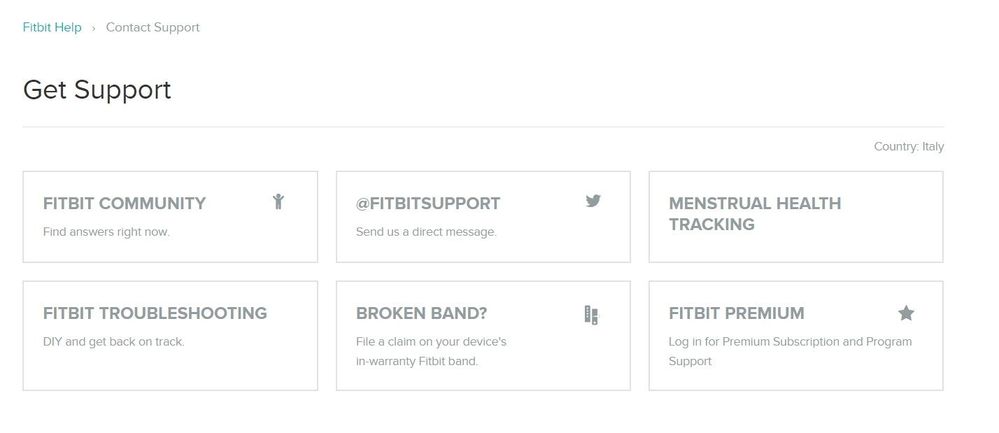Click the Premium Subscription log in description
This screenshot has width=999, height=433.
(x=790, y=351)
